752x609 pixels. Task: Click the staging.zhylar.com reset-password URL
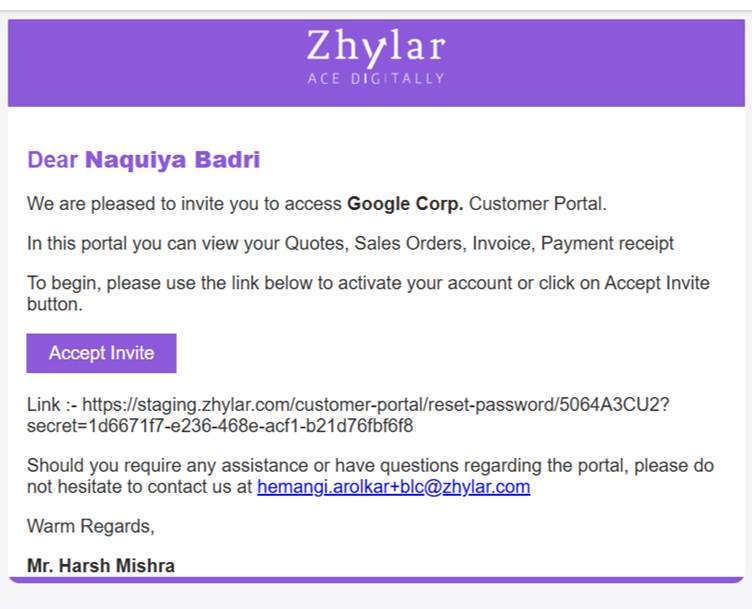pyautogui.click(x=374, y=405)
